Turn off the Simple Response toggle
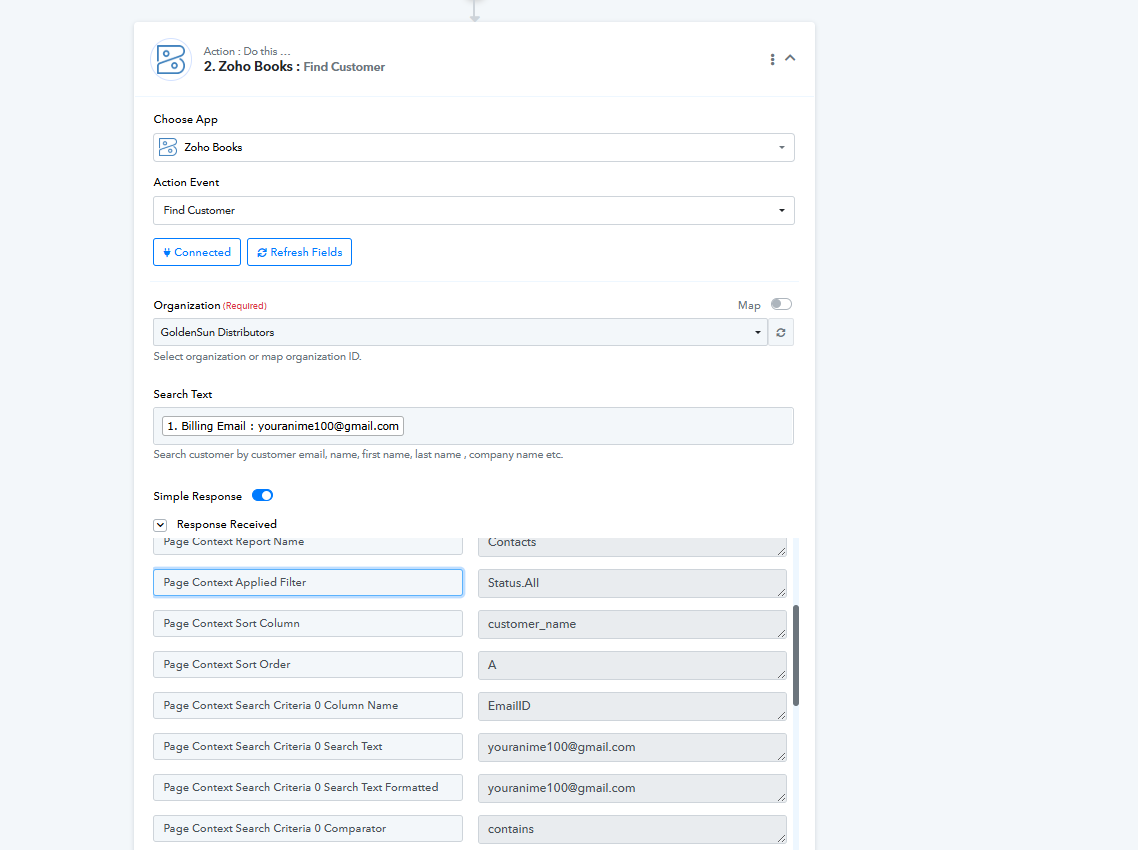 pos(262,496)
